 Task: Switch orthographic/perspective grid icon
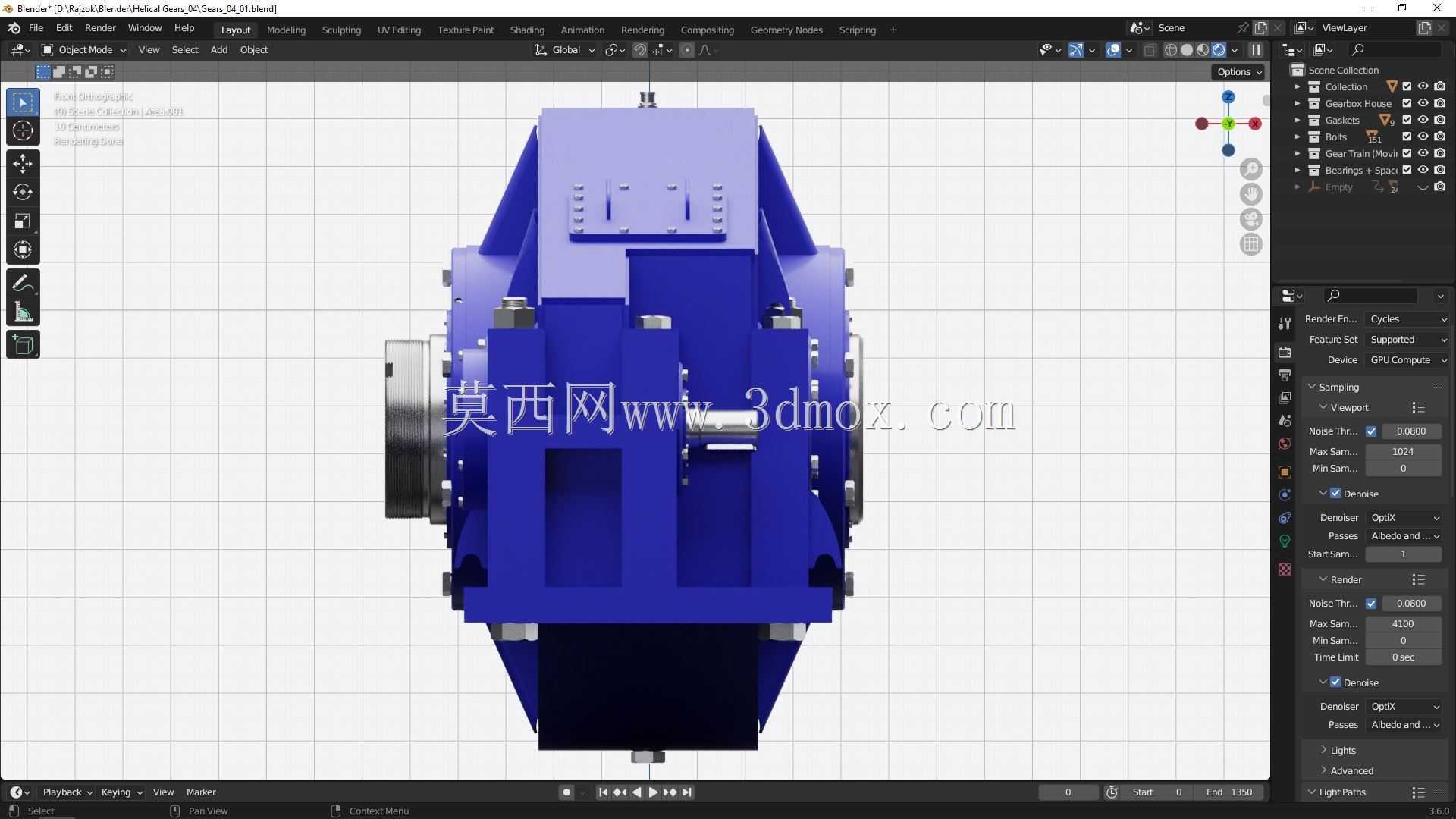point(1251,244)
